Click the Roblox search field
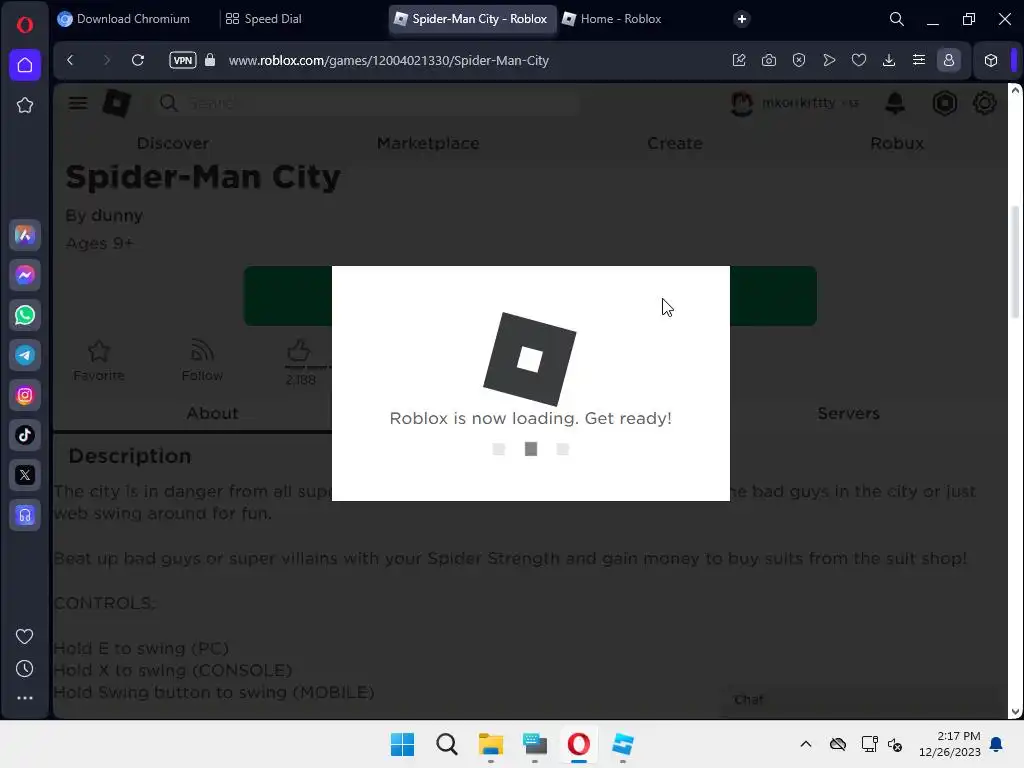 369,103
